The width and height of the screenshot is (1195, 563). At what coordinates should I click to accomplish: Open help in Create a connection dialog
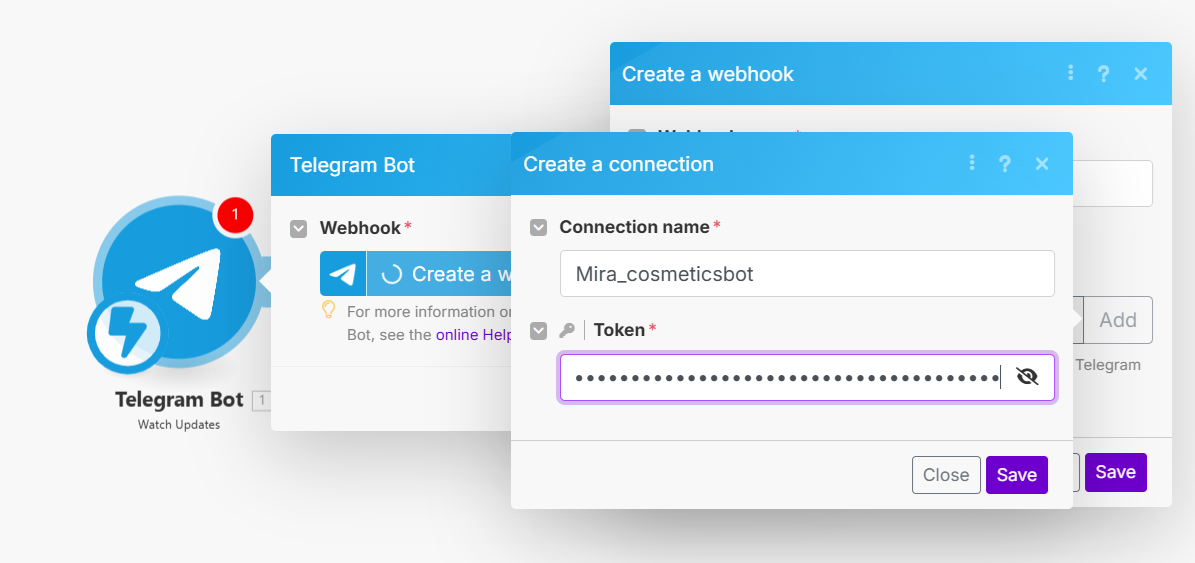tap(1005, 164)
